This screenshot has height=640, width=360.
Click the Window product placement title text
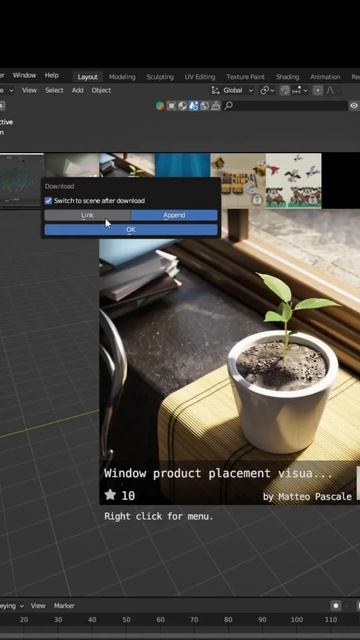[217, 473]
